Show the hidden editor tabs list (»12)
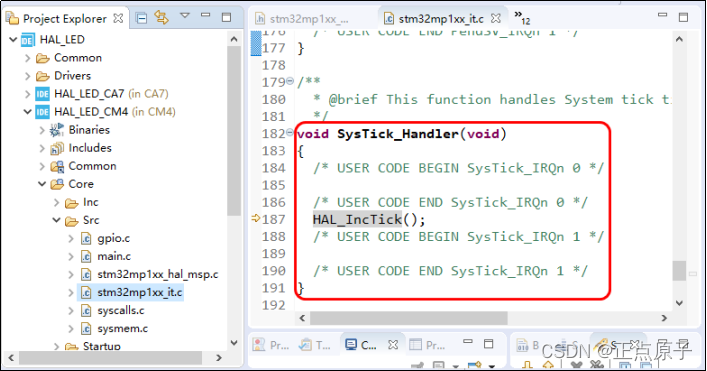707x371 pixels. [522, 17]
